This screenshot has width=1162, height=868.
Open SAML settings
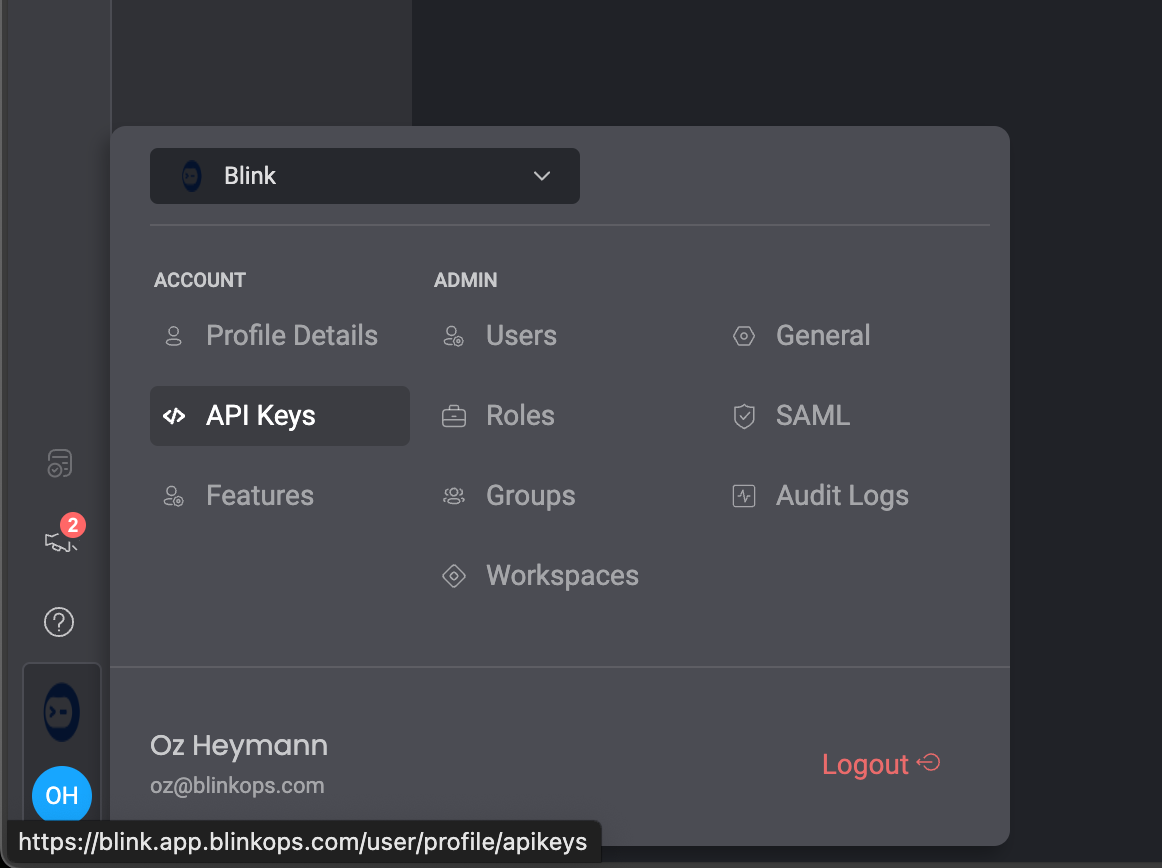[812, 415]
